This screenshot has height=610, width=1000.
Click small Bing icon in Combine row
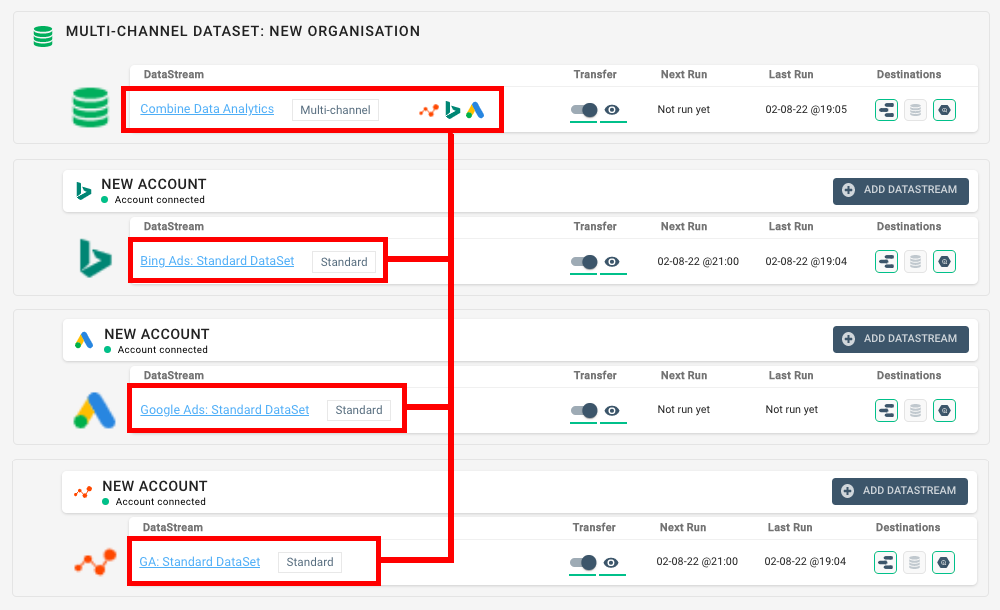(x=452, y=110)
